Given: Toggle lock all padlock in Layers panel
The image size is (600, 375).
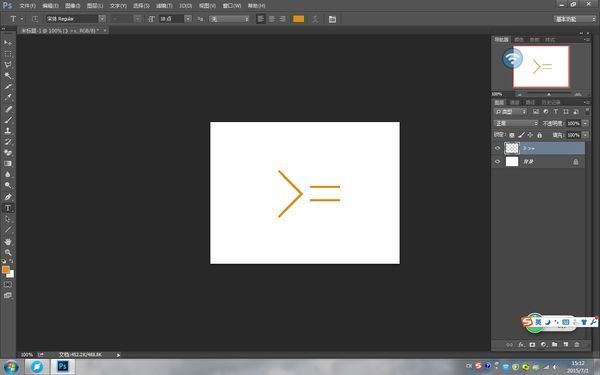Looking at the screenshot, I should click(540, 135).
